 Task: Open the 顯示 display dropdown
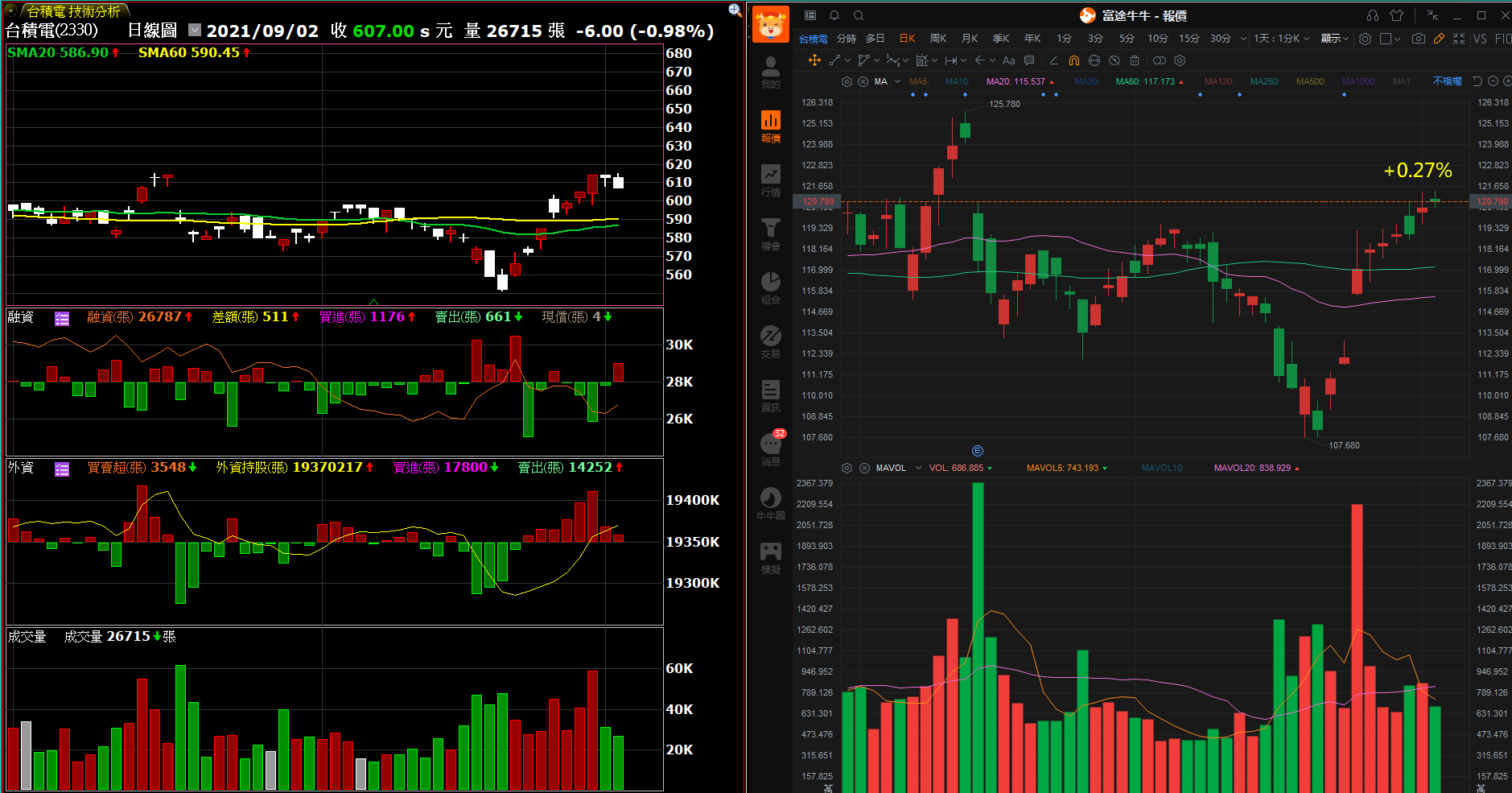click(1335, 39)
